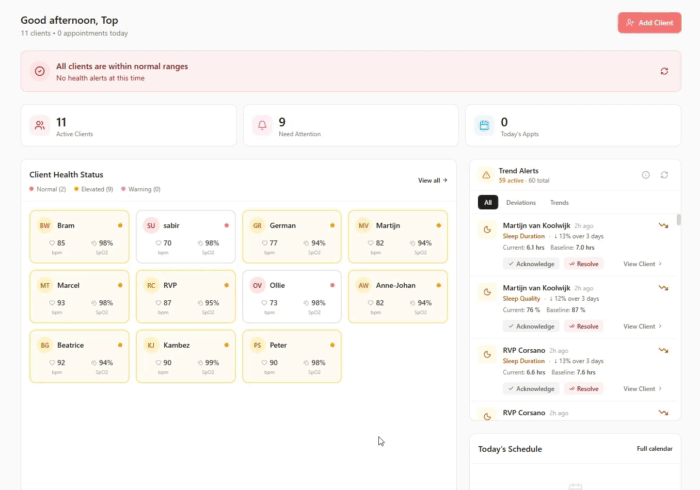The height and width of the screenshot is (490, 700).
Task: Click the OV avatar on Ollie card
Action: tap(258, 285)
